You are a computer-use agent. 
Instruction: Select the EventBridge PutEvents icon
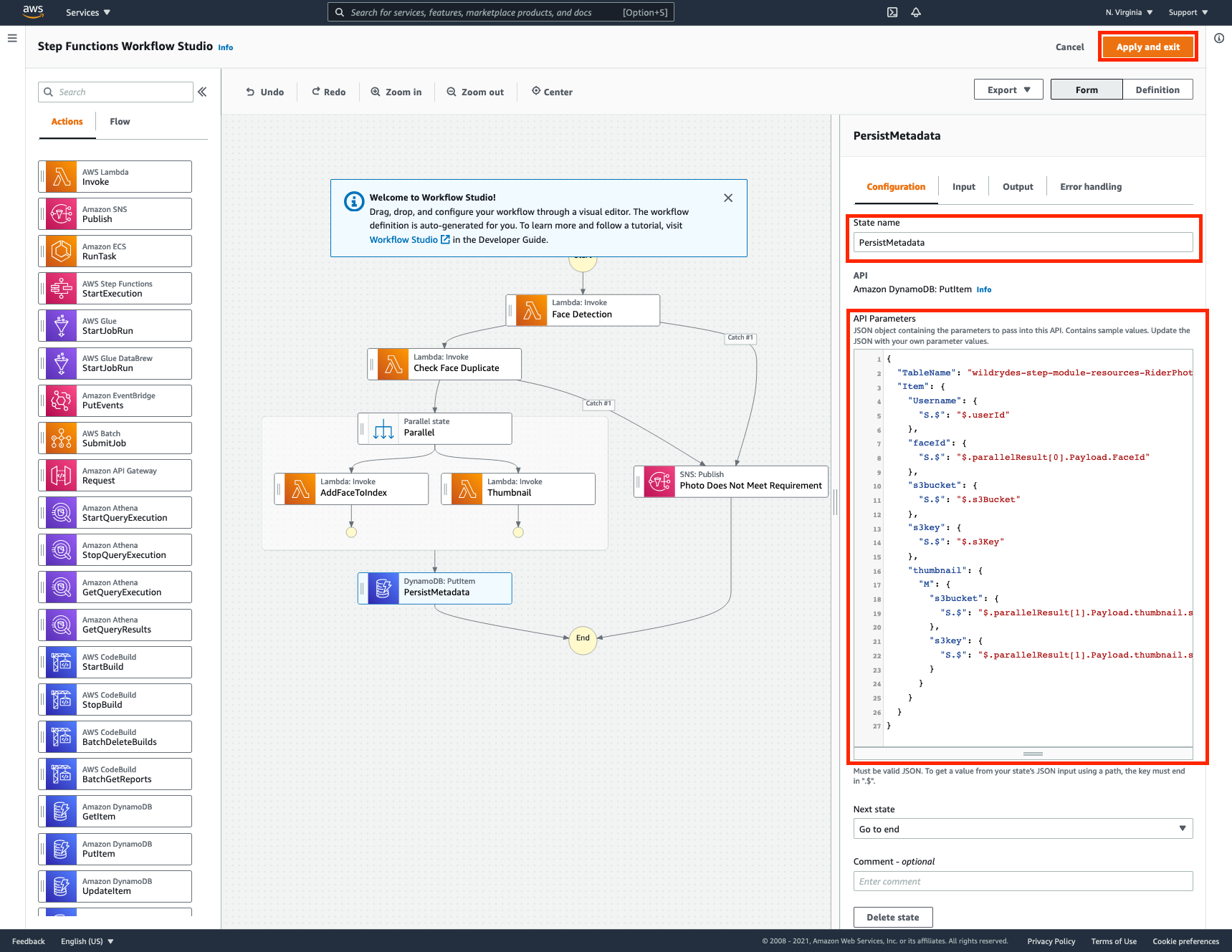point(62,400)
